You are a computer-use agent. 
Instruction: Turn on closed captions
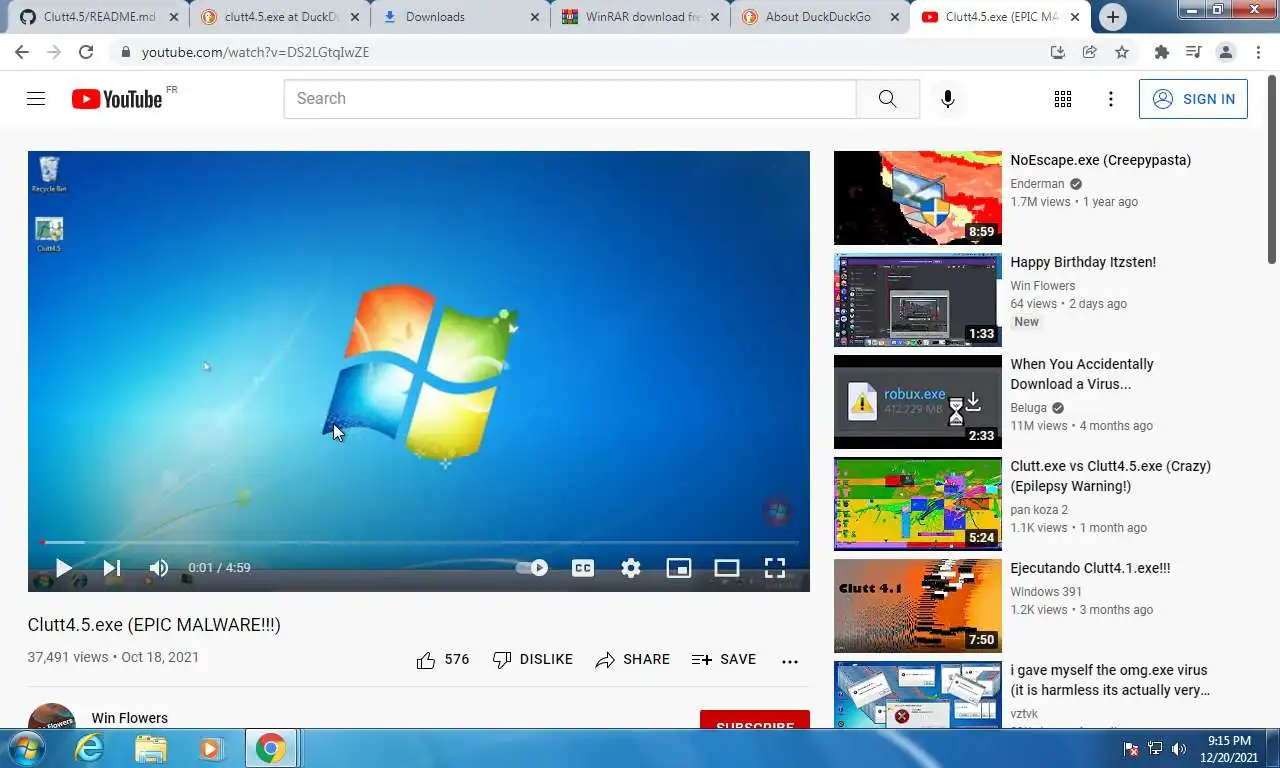[583, 568]
